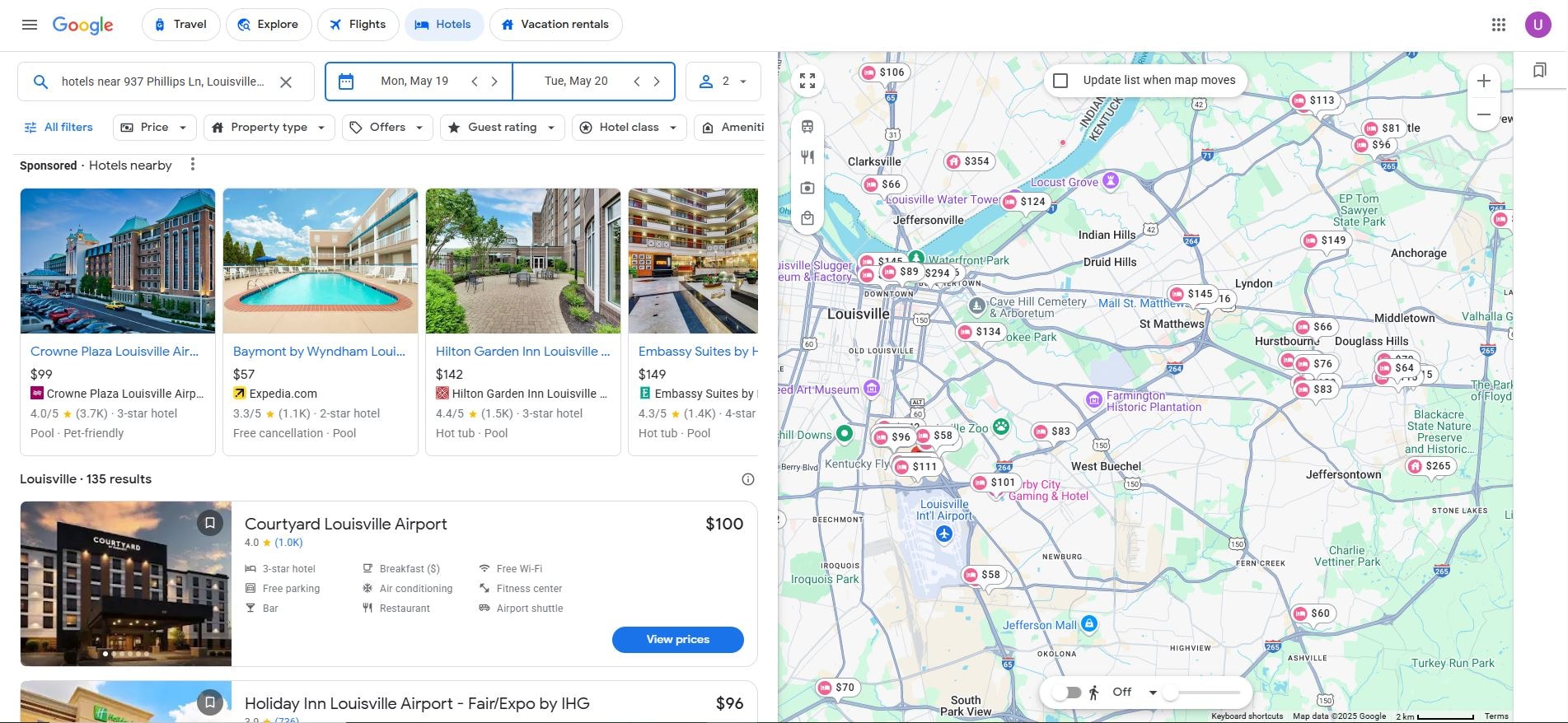Viewport: 1568px width, 723px height.
Task: Open the user account avatar
Action: click(1538, 25)
